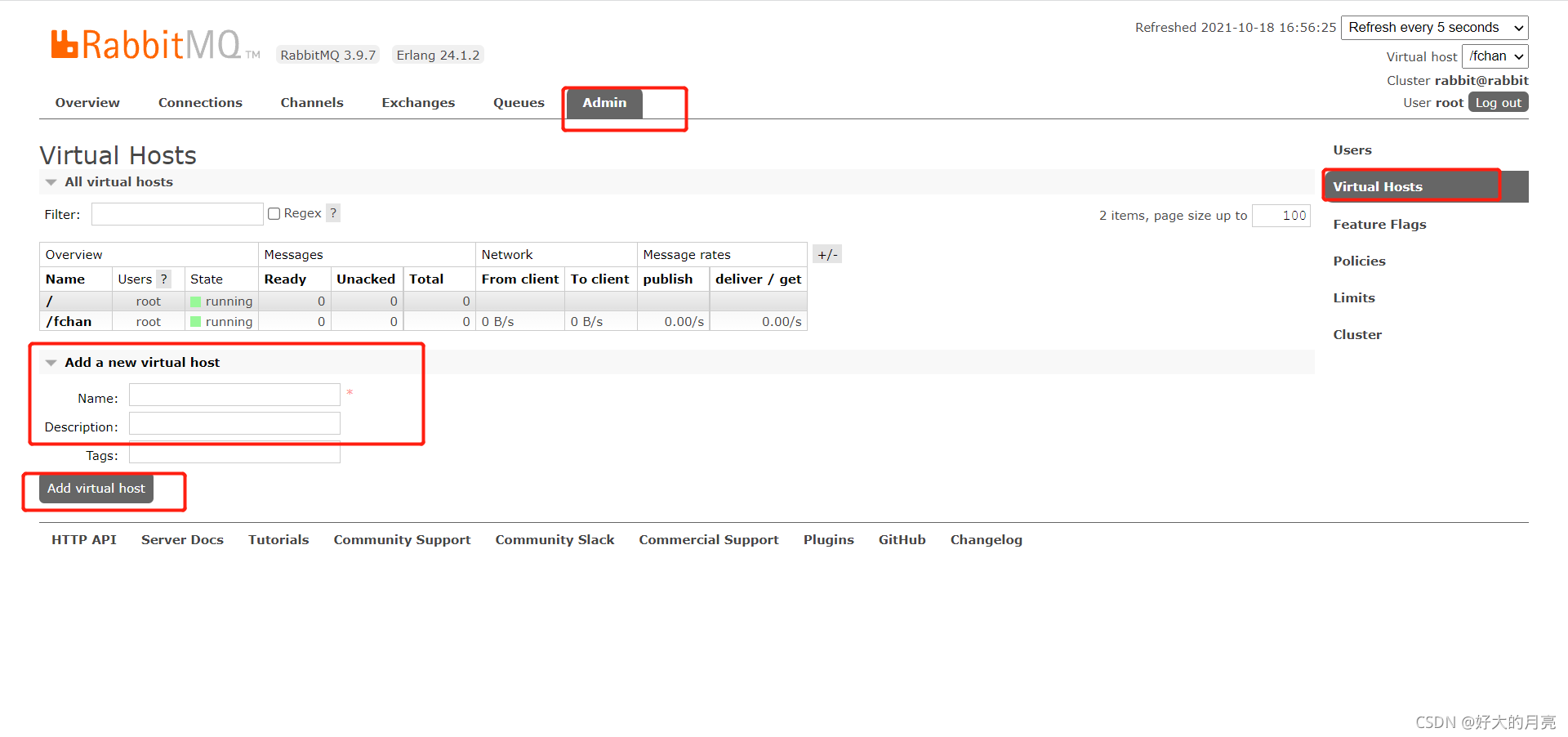Click the Erlang 24.1.2 version label
The height and width of the screenshot is (737, 1568).
click(x=438, y=56)
